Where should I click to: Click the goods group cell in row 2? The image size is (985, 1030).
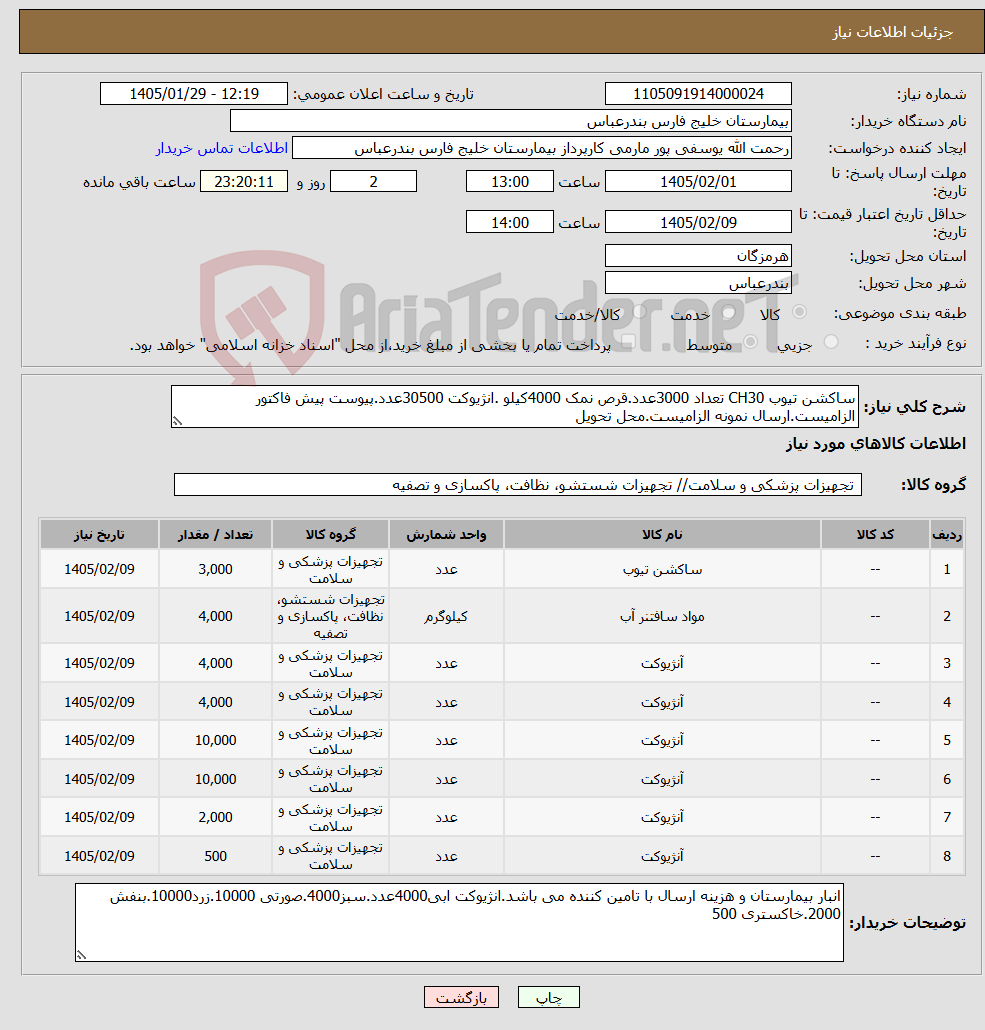[331, 616]
